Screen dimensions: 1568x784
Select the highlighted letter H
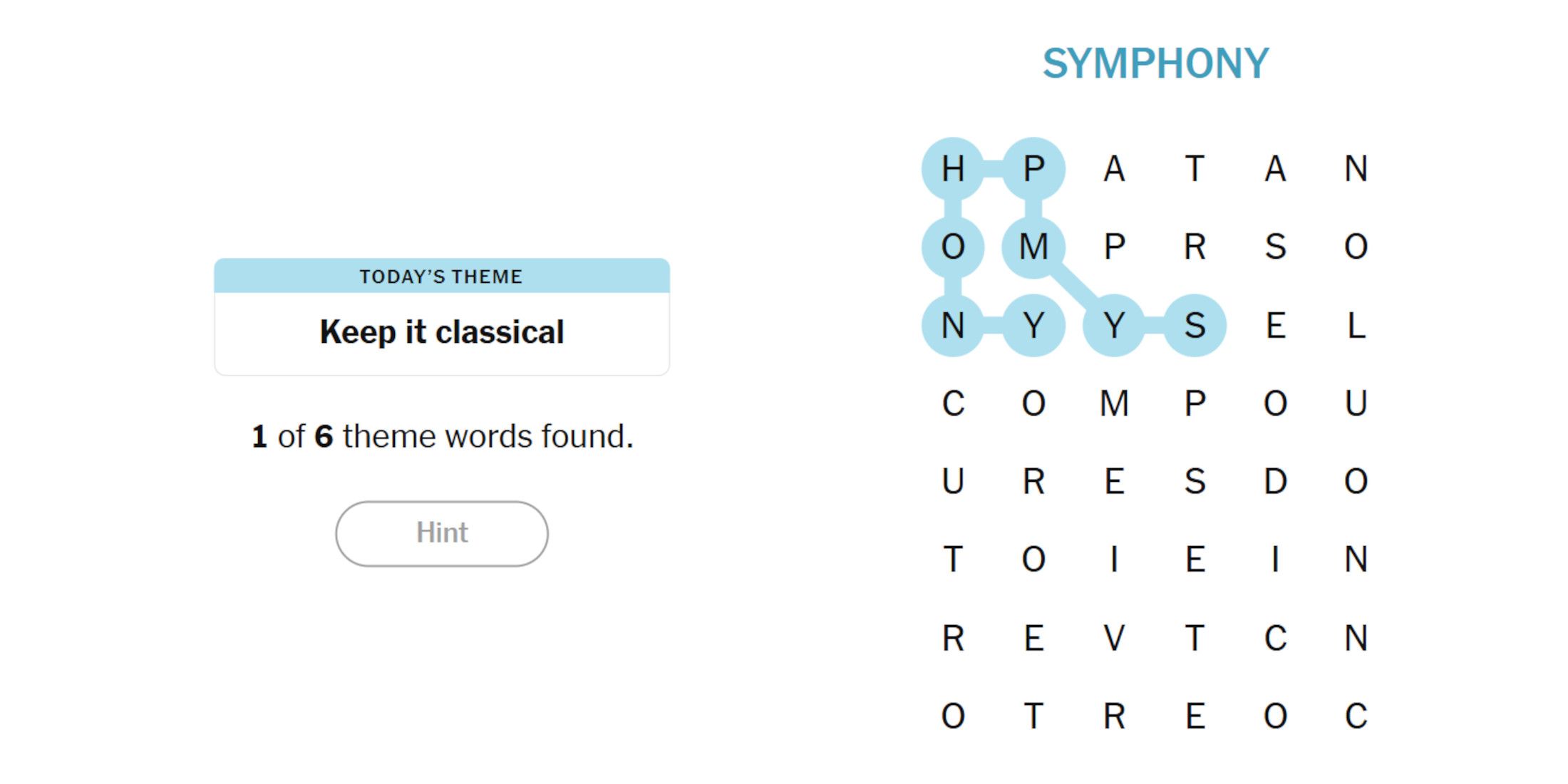pyautogui.click(x=953, y=169)
